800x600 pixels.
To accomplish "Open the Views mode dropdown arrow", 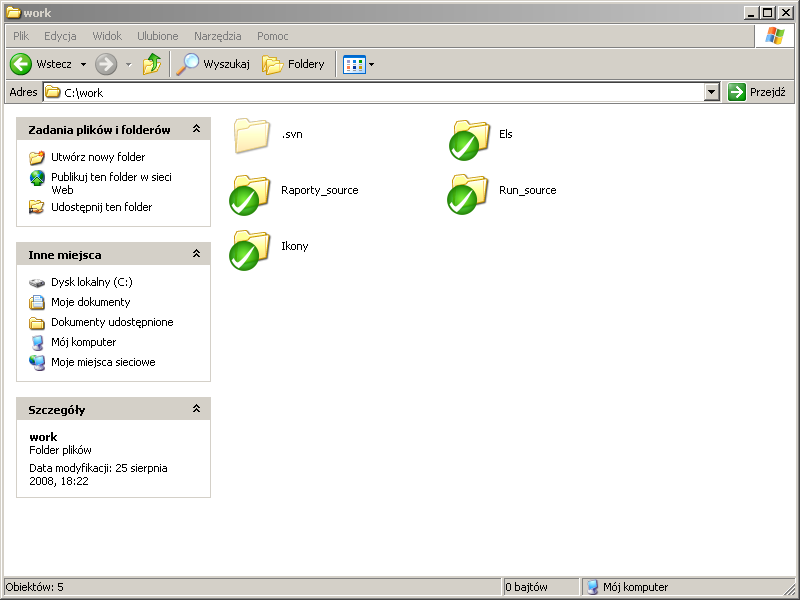I will coord(371,65).
